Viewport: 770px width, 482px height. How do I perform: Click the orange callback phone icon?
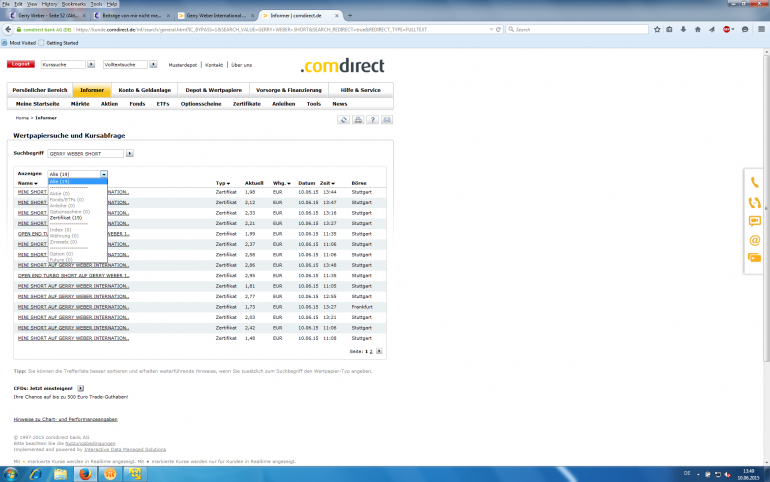[754, 202]
